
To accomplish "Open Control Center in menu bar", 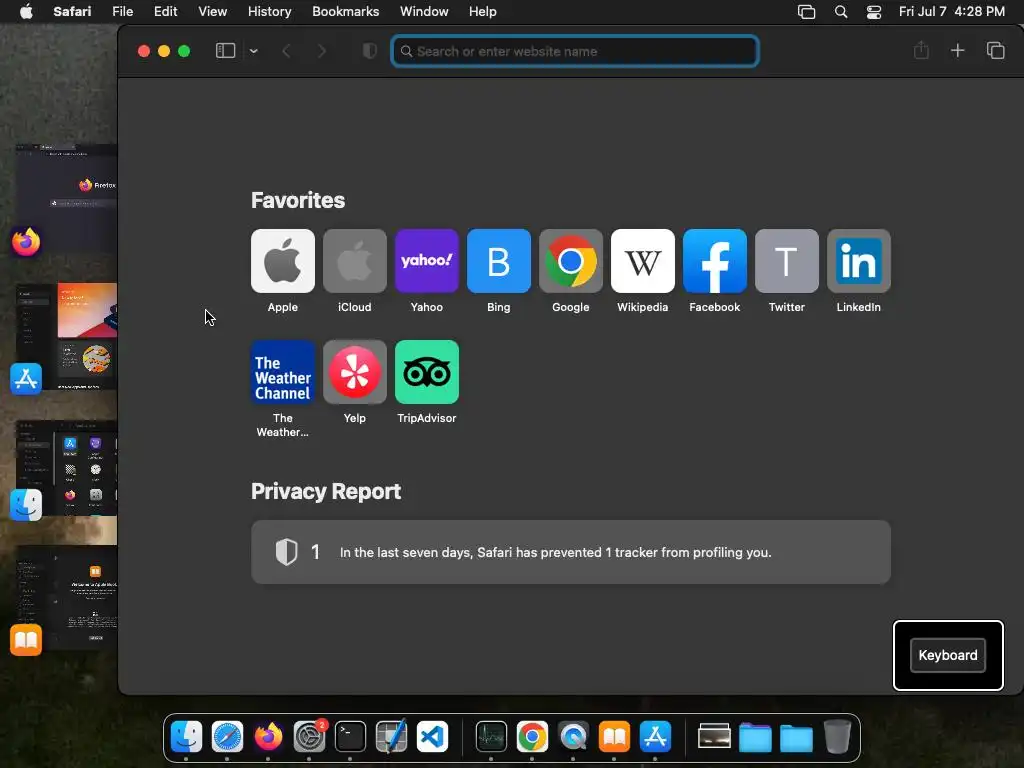I will click(x=874, y=12).
